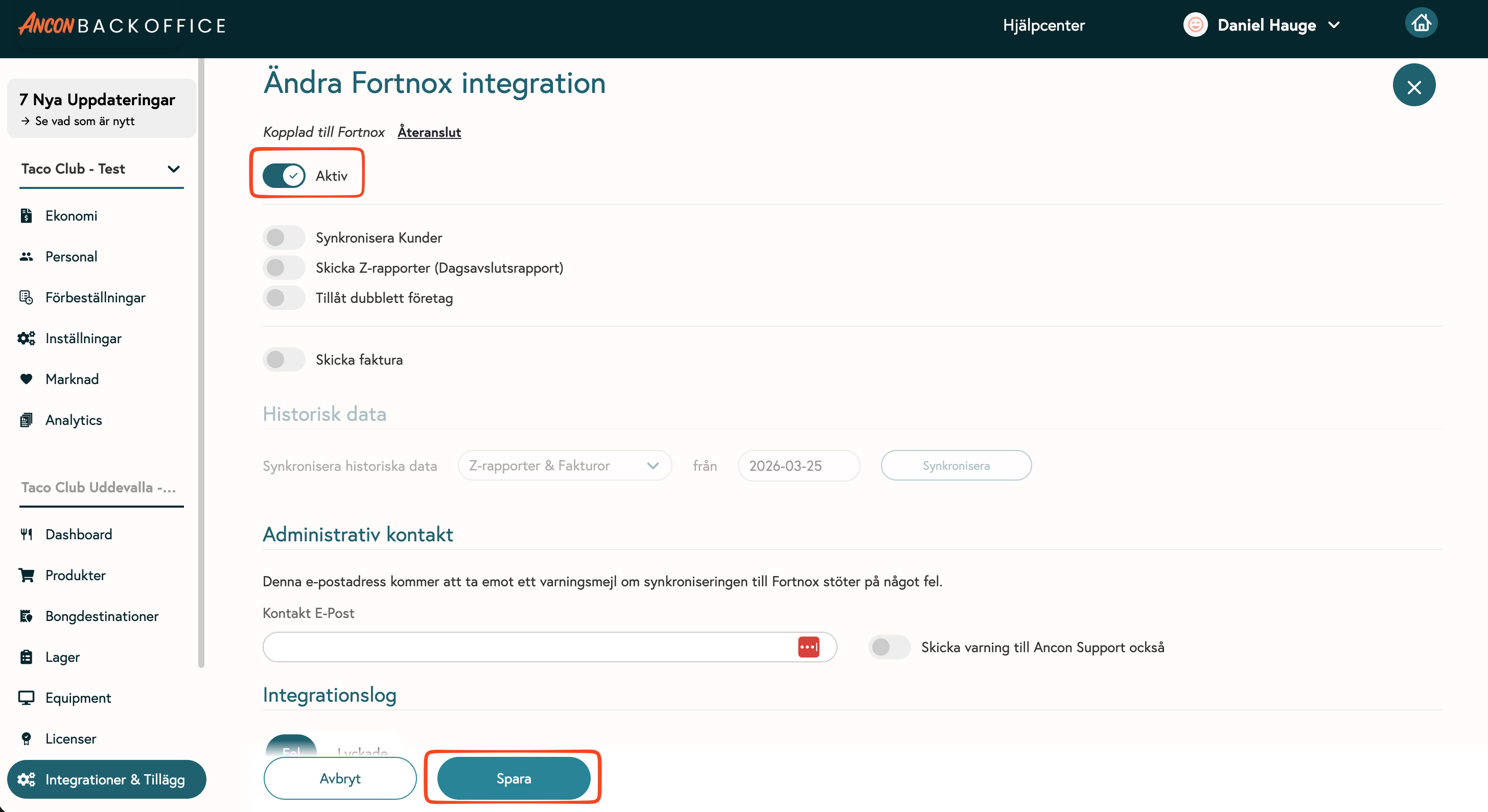The image size is (1488, 812).
Task: Click the Personal people icon
Action: pos(26,257)
